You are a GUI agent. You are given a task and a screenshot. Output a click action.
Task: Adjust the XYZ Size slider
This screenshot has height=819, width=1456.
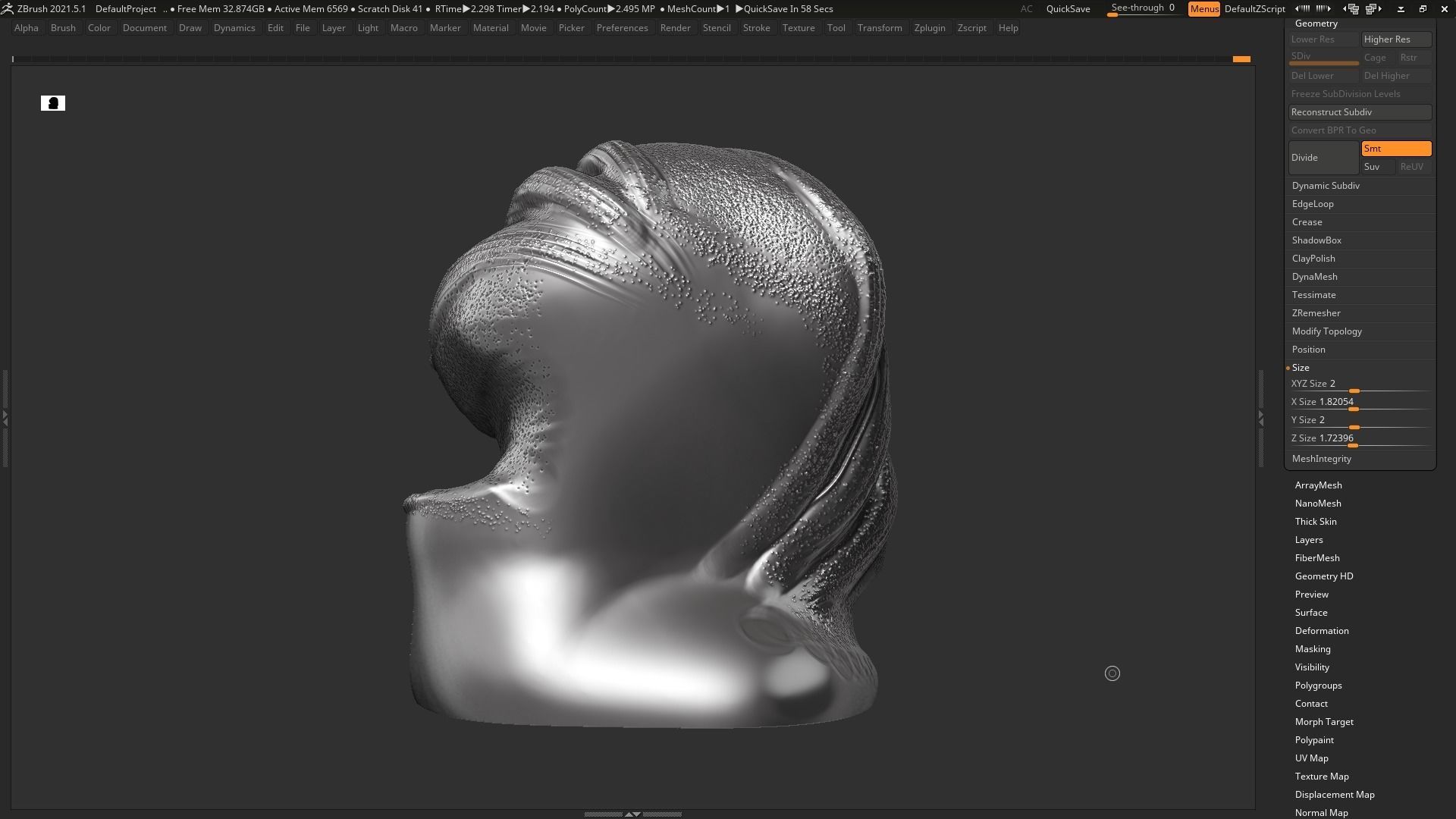pos(1360,384)
